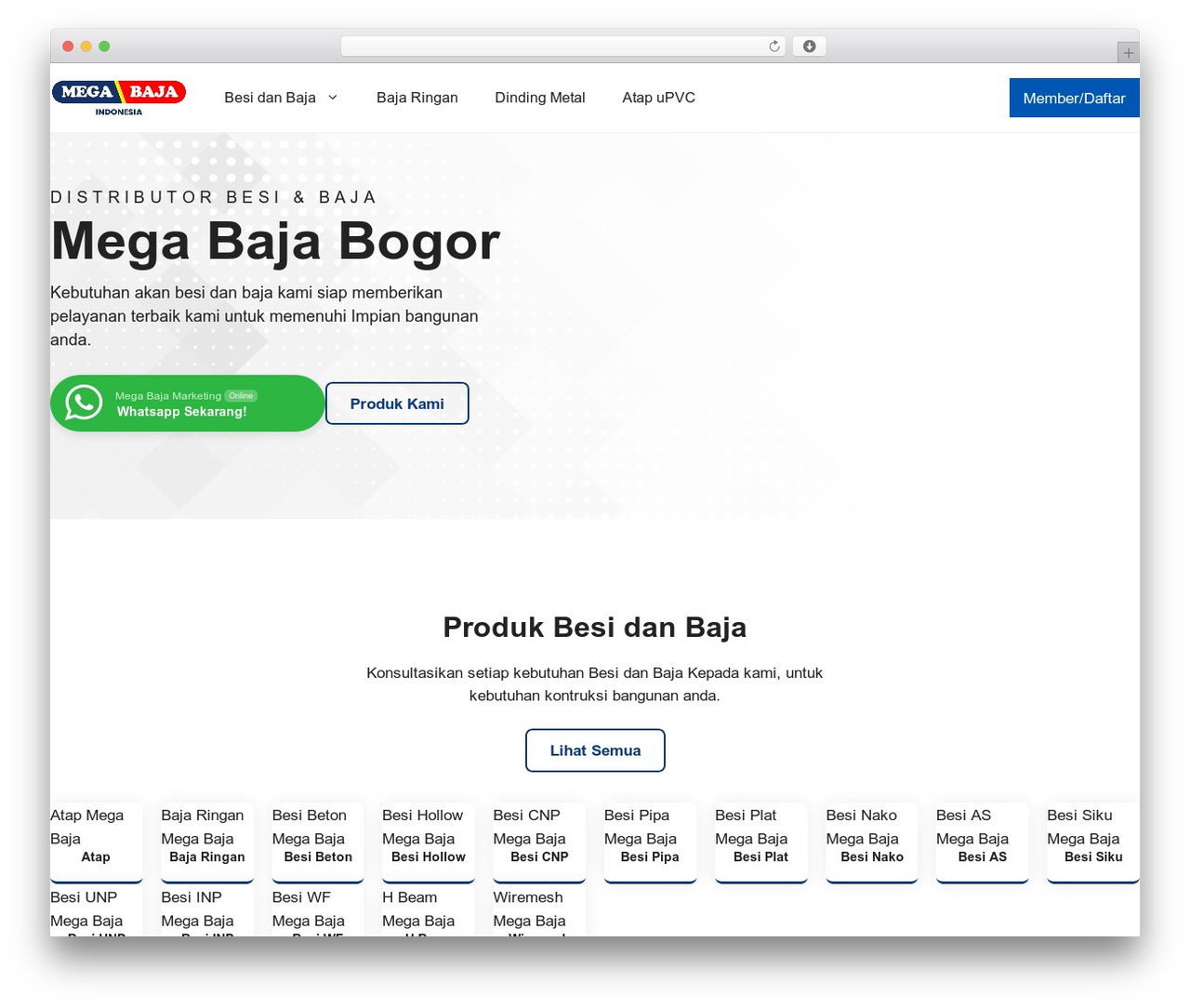This screenshot has width=1190, height=1008.
Task: Open the Atap product card
Action: click(96, 842)
